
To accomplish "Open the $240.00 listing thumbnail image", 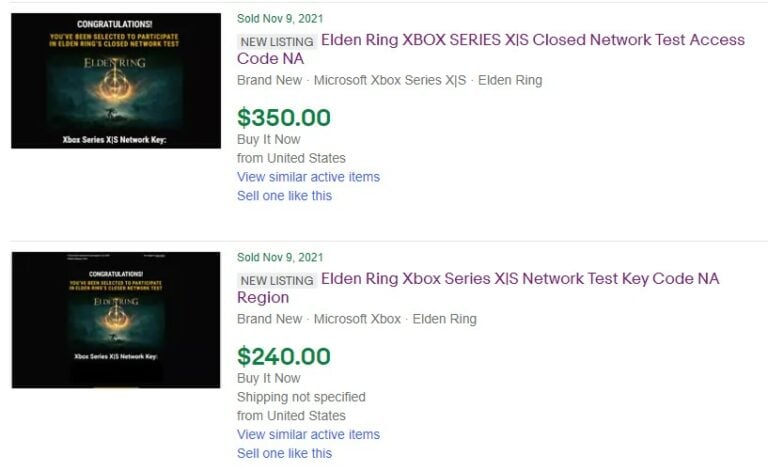I will [116, 320].
